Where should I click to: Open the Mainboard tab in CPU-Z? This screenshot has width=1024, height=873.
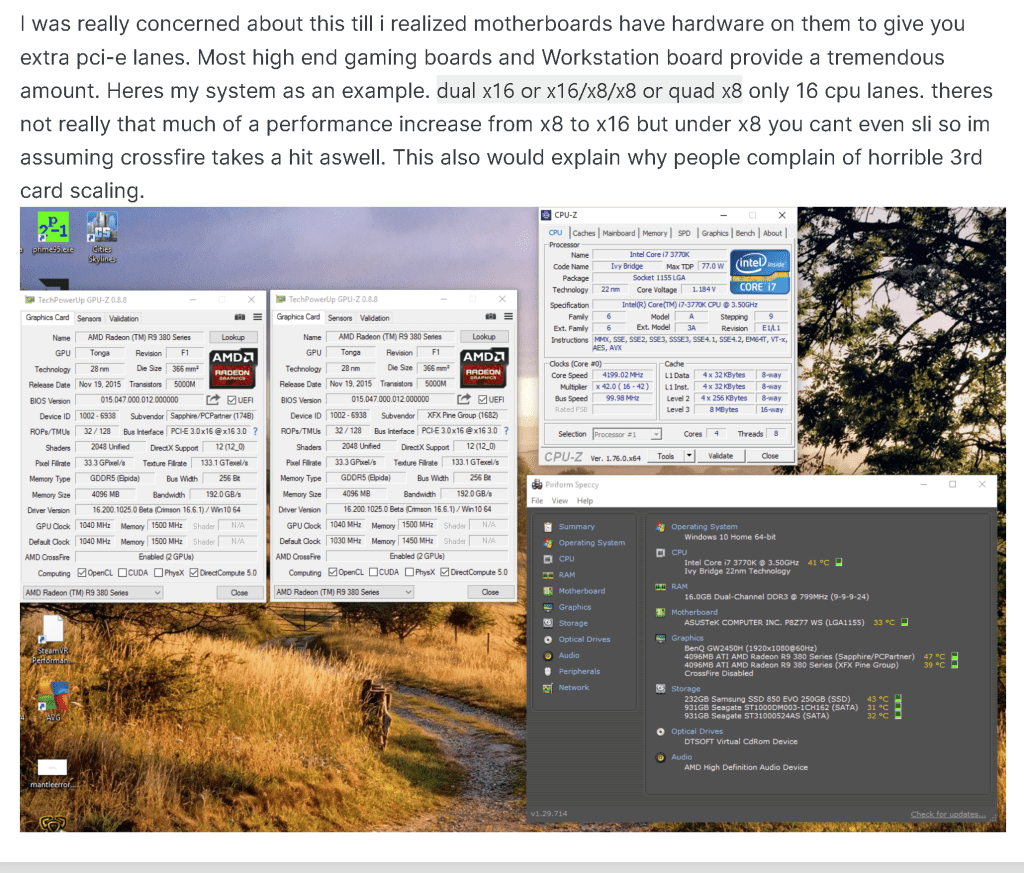[618, 233]
